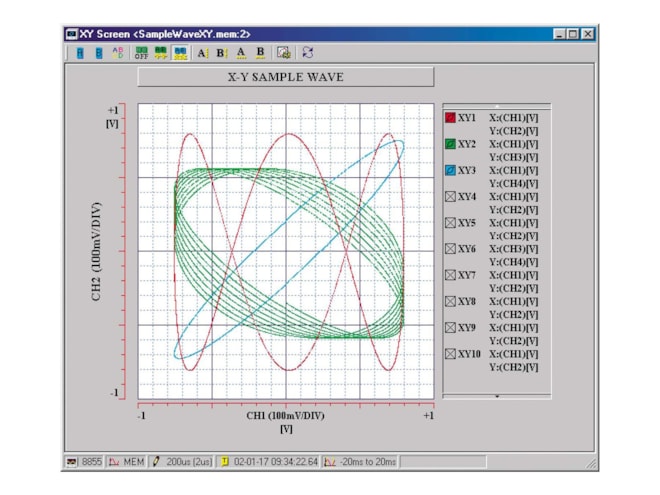Click the X-Y SAMPLE WAVE title button
The width and height of the screenshot is (660, 495).
click(x=285, y=77)
